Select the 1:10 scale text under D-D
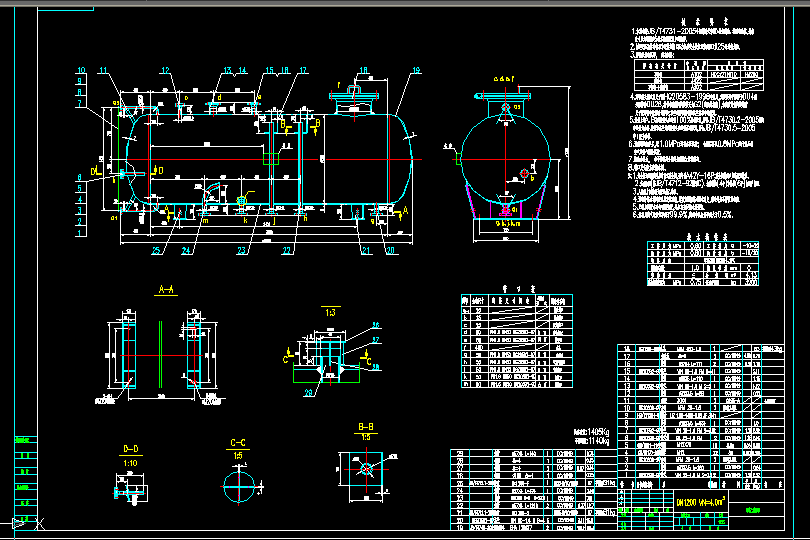The height and width of the screenshot is (540, 810). click(x=130, y=461)
